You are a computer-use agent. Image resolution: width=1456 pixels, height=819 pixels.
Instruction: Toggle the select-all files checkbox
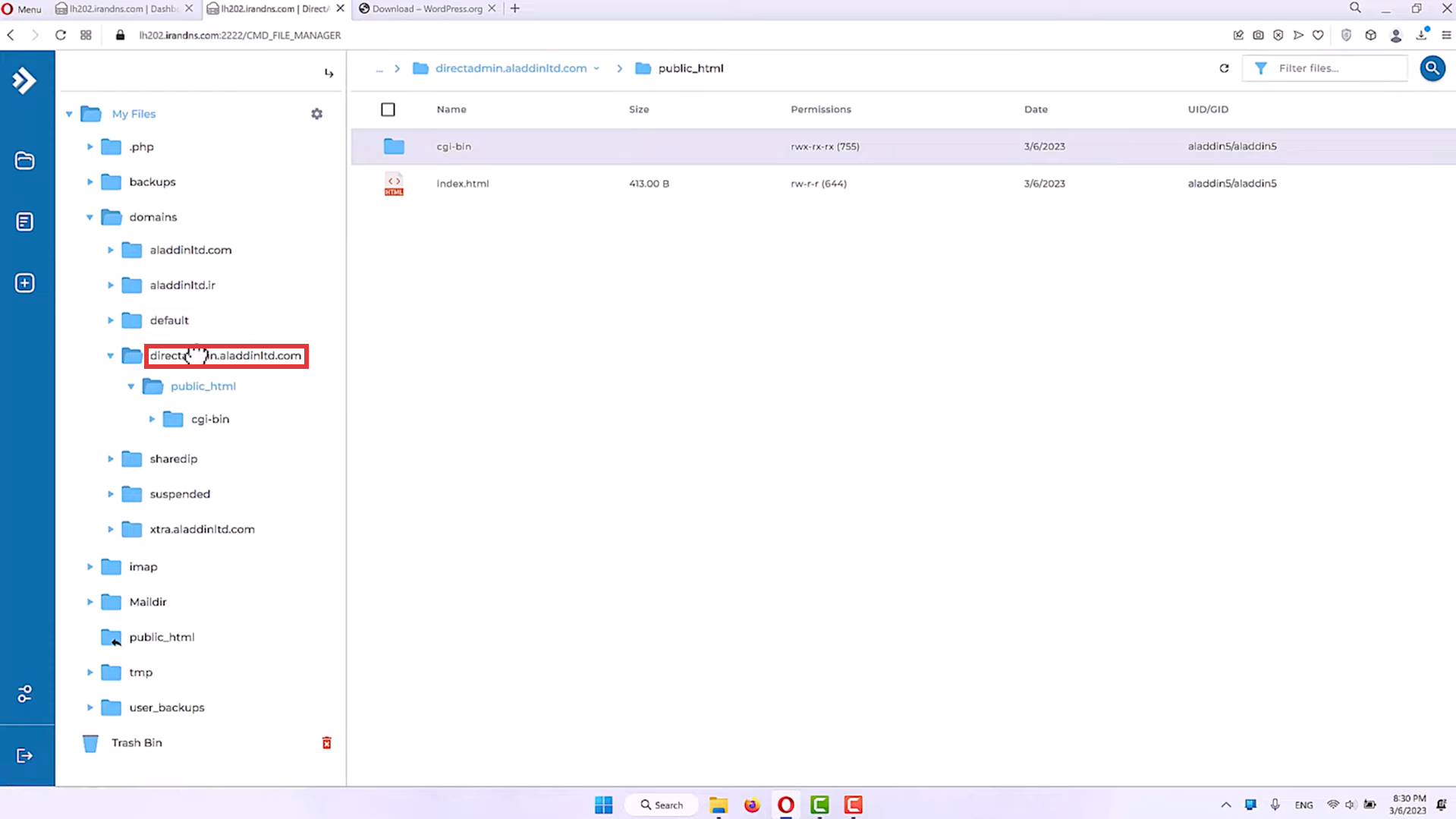pyautogui.click(x=388, y=109)
